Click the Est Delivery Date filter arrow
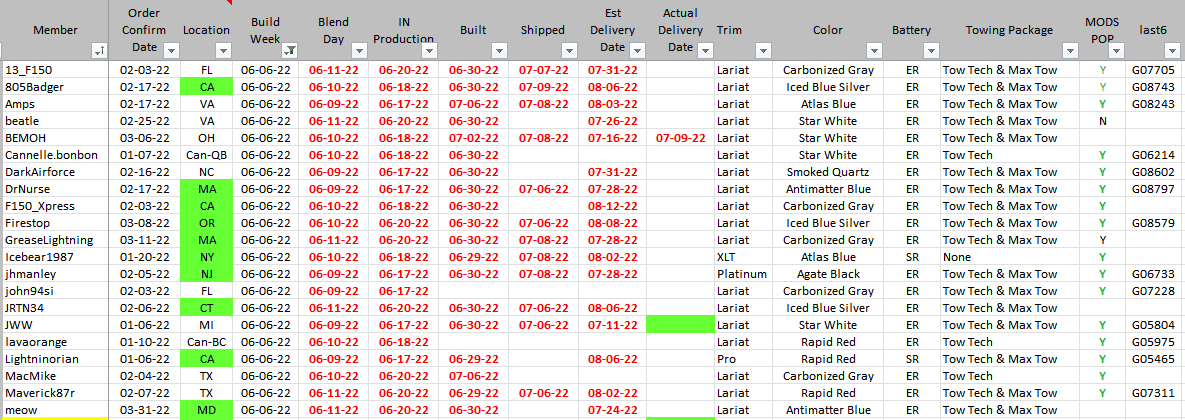The height and width of the screenshot is (420, 1185). [x=636, y=49]
